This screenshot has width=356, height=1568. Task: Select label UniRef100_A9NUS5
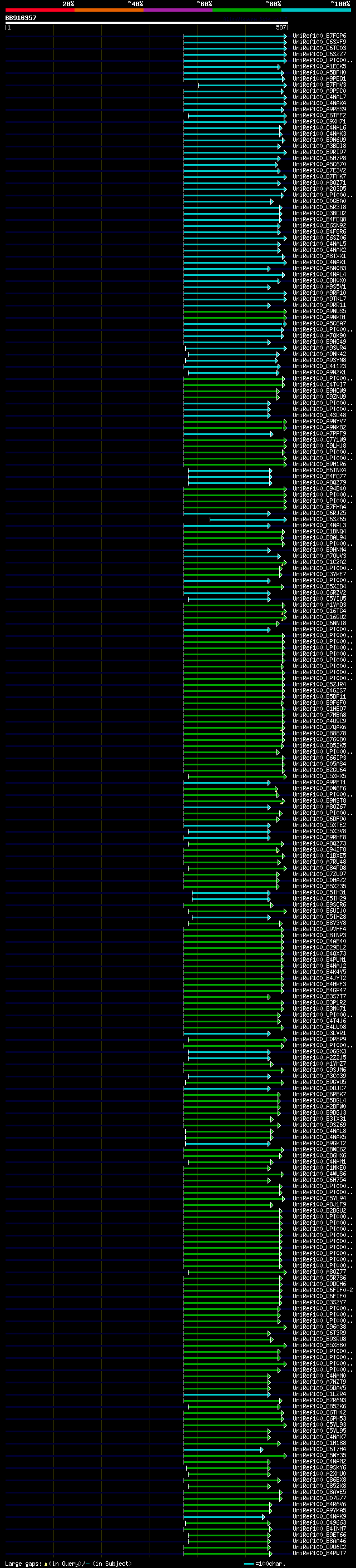pyautogui.click(x=319, y=311)
